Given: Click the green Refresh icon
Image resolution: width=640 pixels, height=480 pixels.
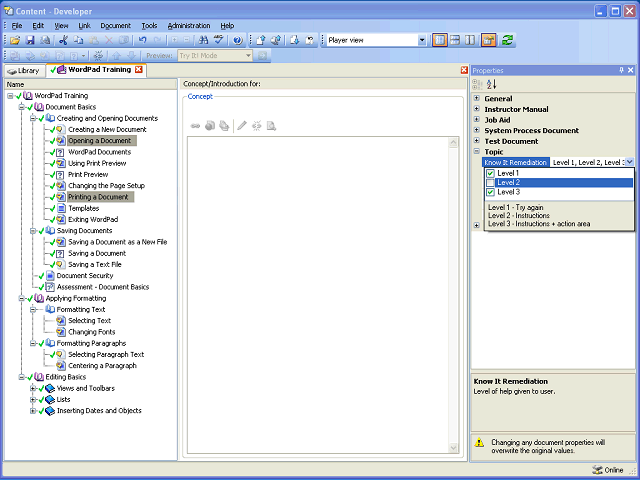Looking at the screenshot, I should click(507, 40).
